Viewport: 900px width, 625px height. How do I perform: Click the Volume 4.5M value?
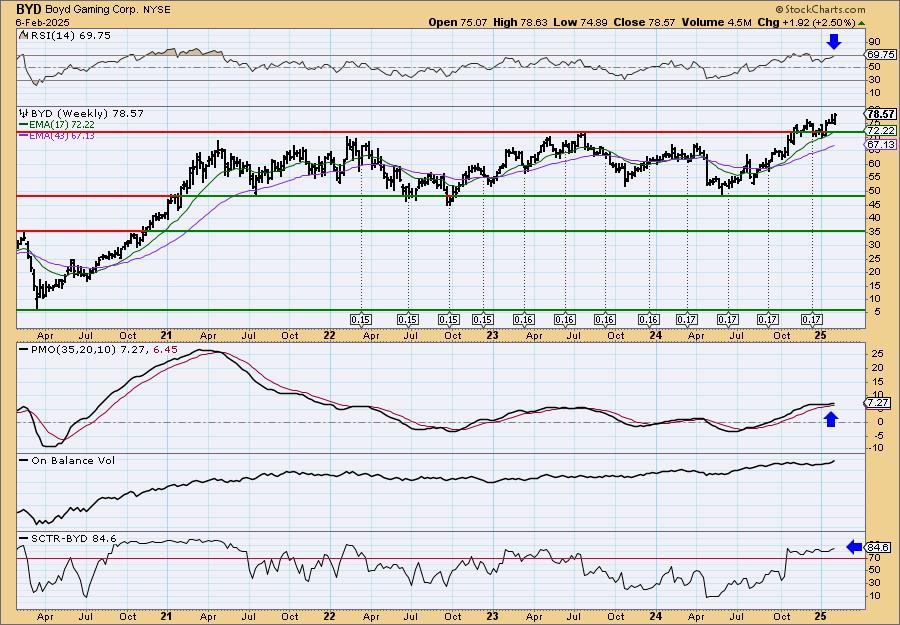717,22
